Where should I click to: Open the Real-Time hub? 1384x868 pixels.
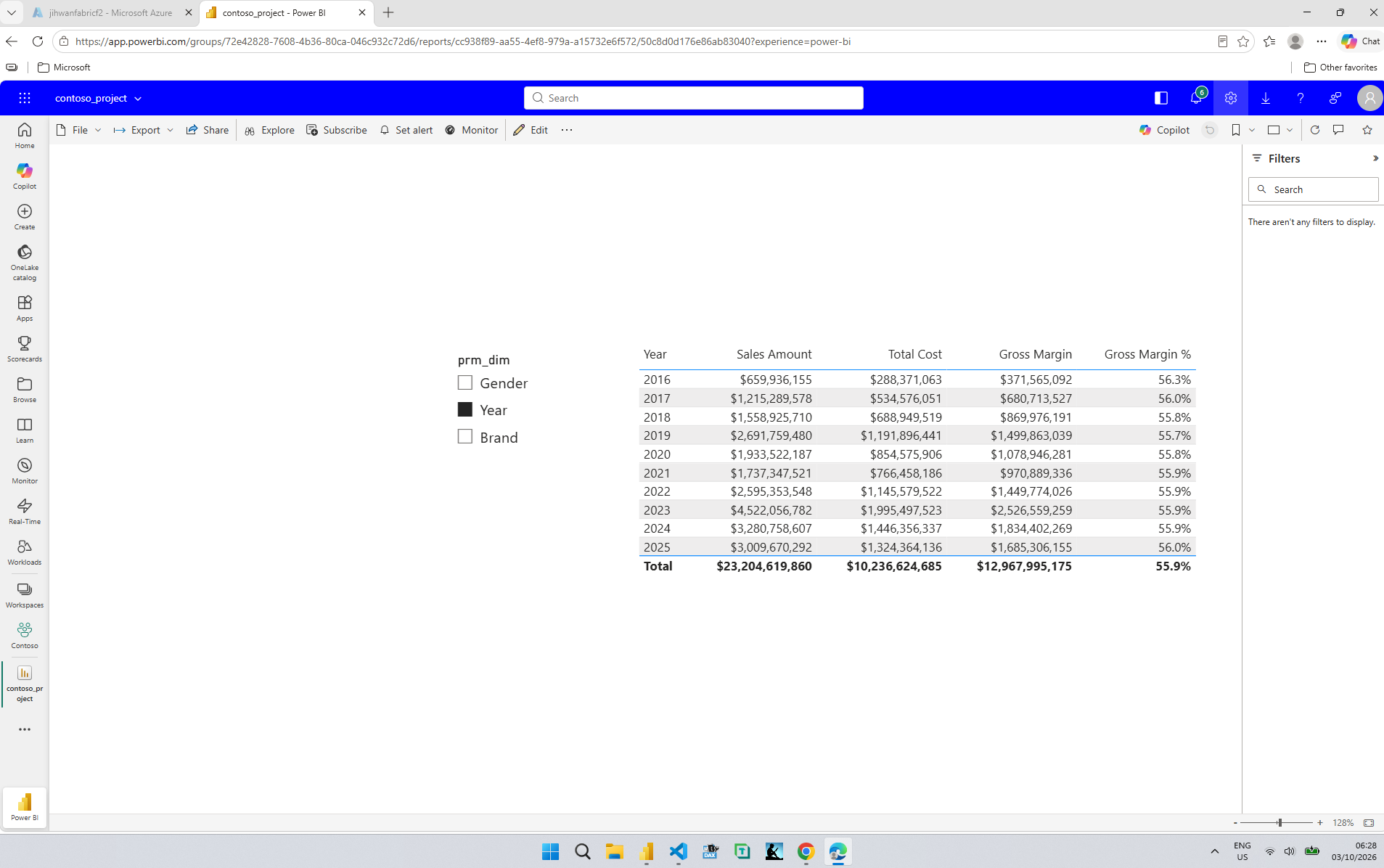pos(24,511)
